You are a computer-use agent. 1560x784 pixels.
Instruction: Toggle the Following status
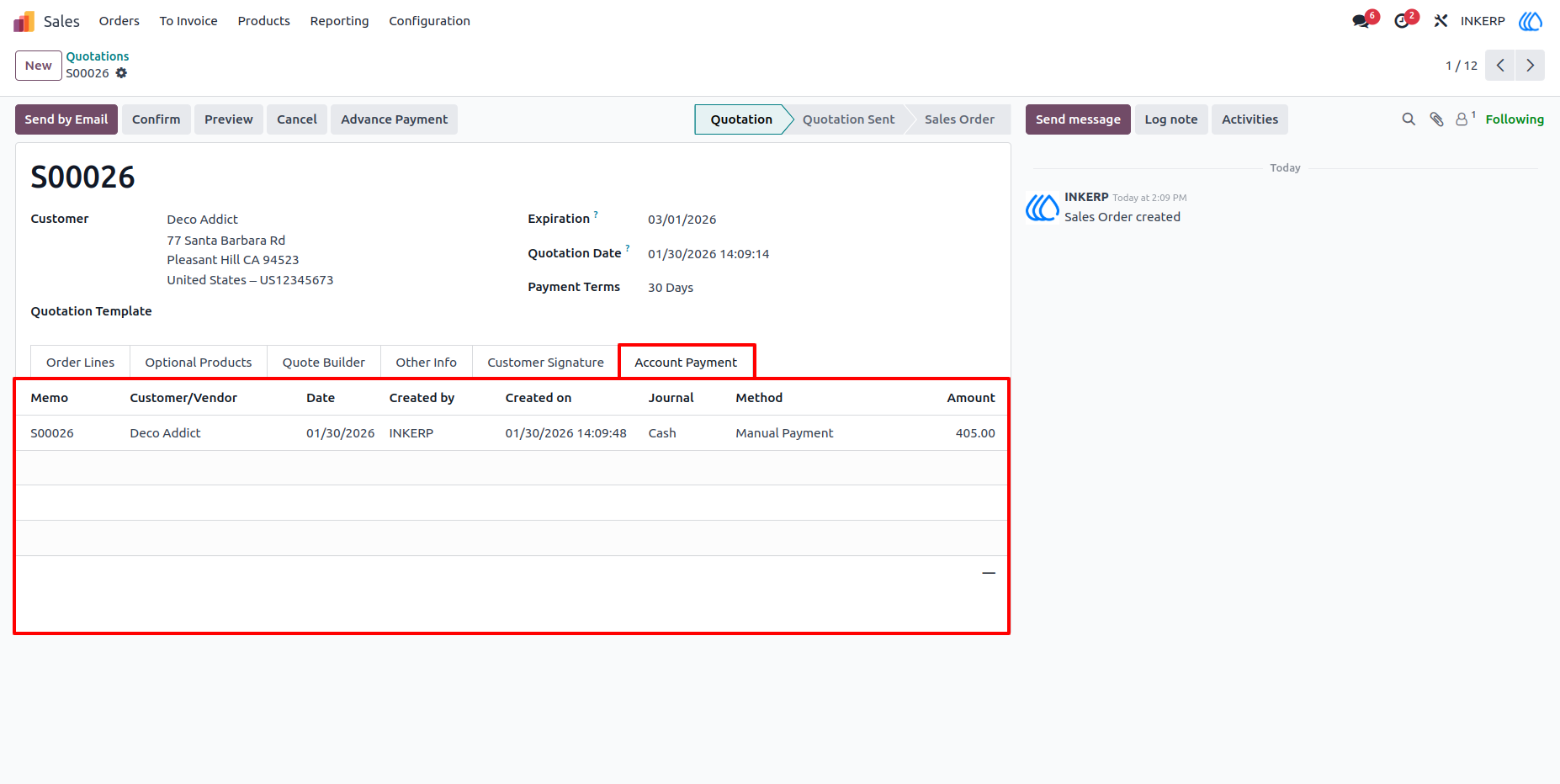click(x=1515, y=119)
